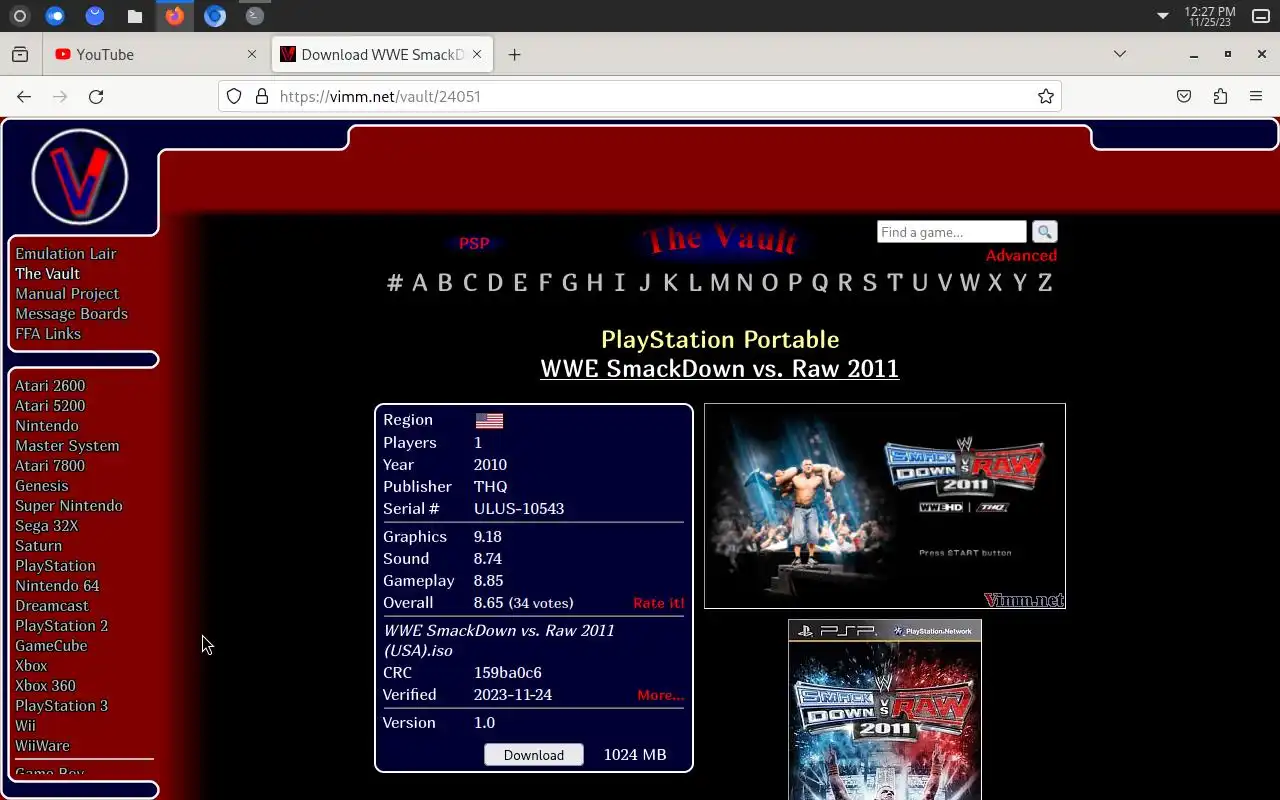Image resolution: width=1280 pixels, height=800 pixels.
Task: Open Atari 5200 in the systems list
Action: [x=50, y=406]
